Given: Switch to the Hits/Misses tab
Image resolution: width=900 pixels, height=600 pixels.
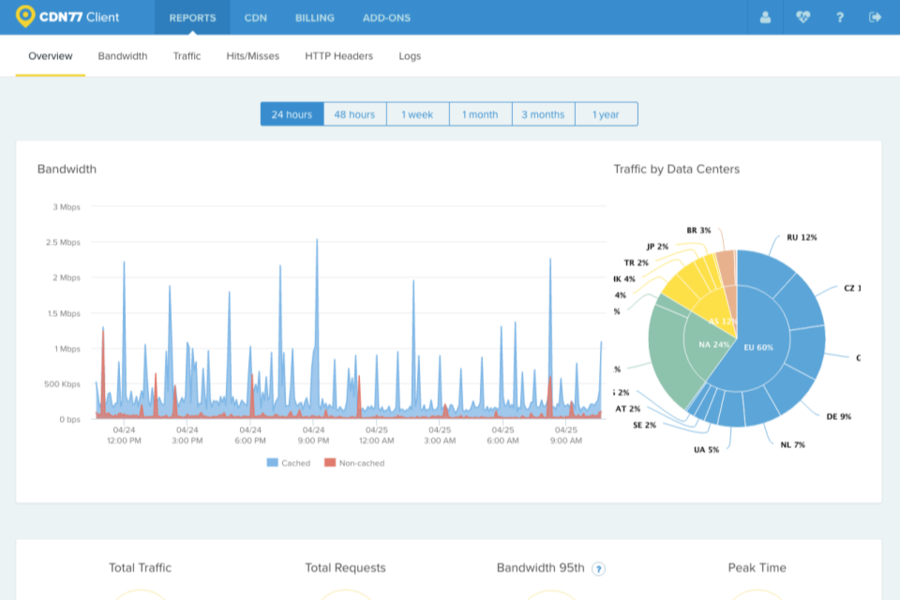Looking at the screenshot, I should 253,56.
